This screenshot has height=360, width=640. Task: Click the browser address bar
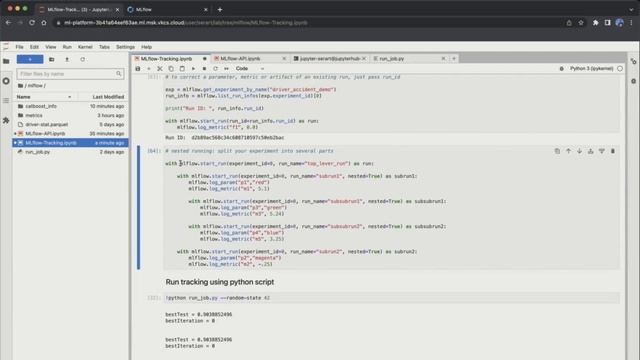coord(310,23)
